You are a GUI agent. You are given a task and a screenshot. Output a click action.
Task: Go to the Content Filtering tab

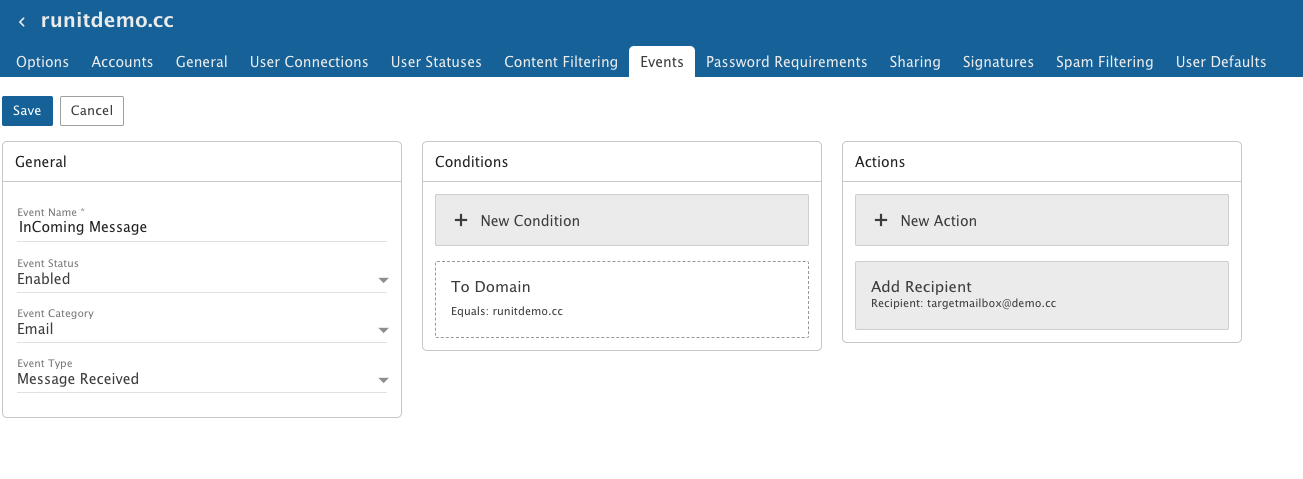tap(560, 62)
